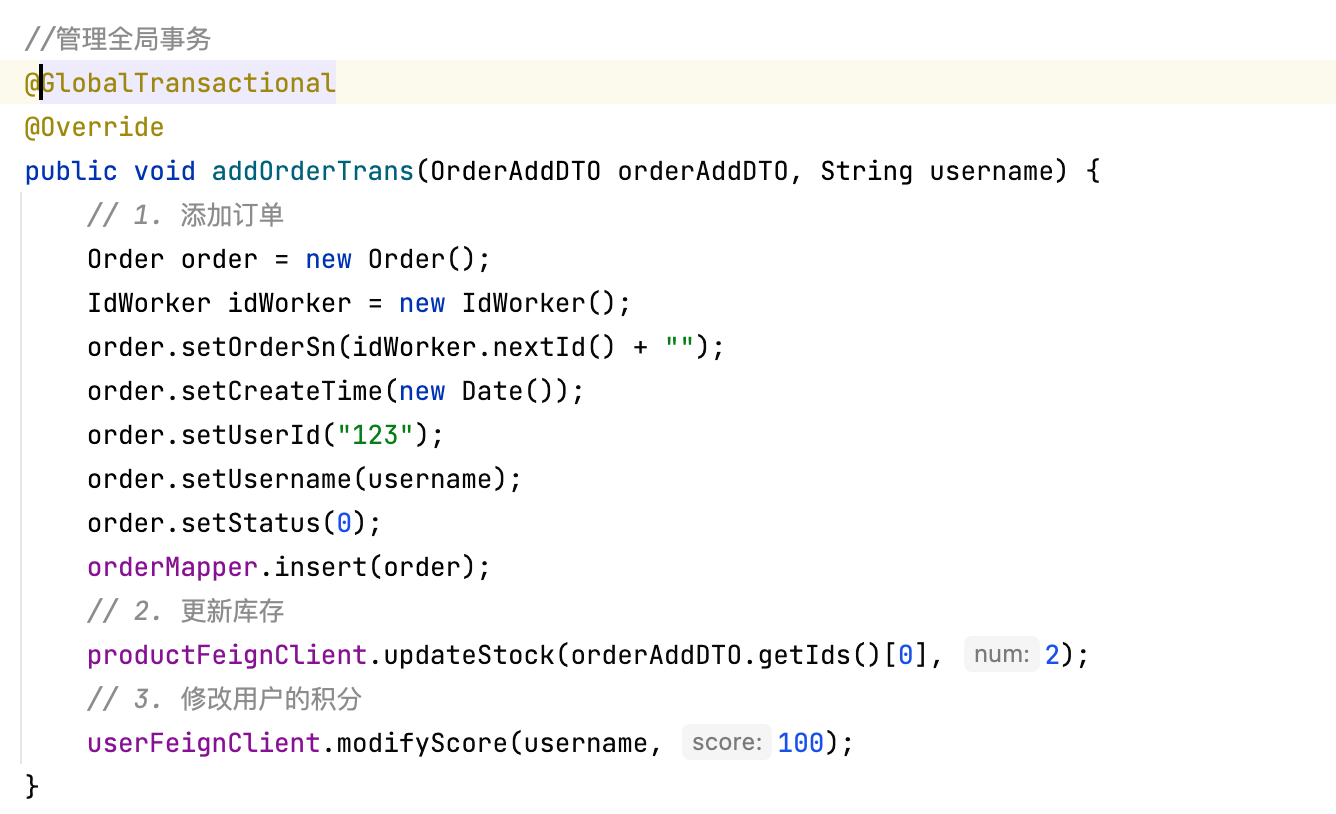The height and width of the screenshot is (814, 1336).
Task: Click the 'score:' parameter hint
Action: click(x=727, y=743)
